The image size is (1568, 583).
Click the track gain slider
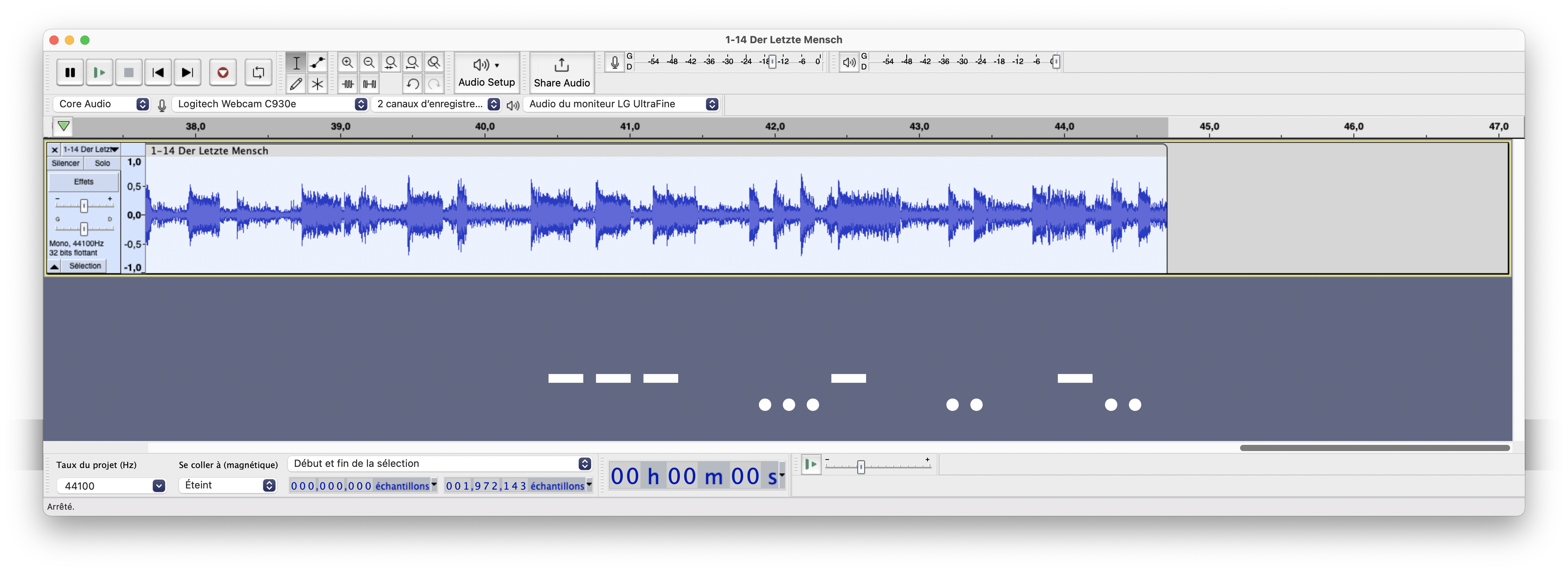coord(84,206)
